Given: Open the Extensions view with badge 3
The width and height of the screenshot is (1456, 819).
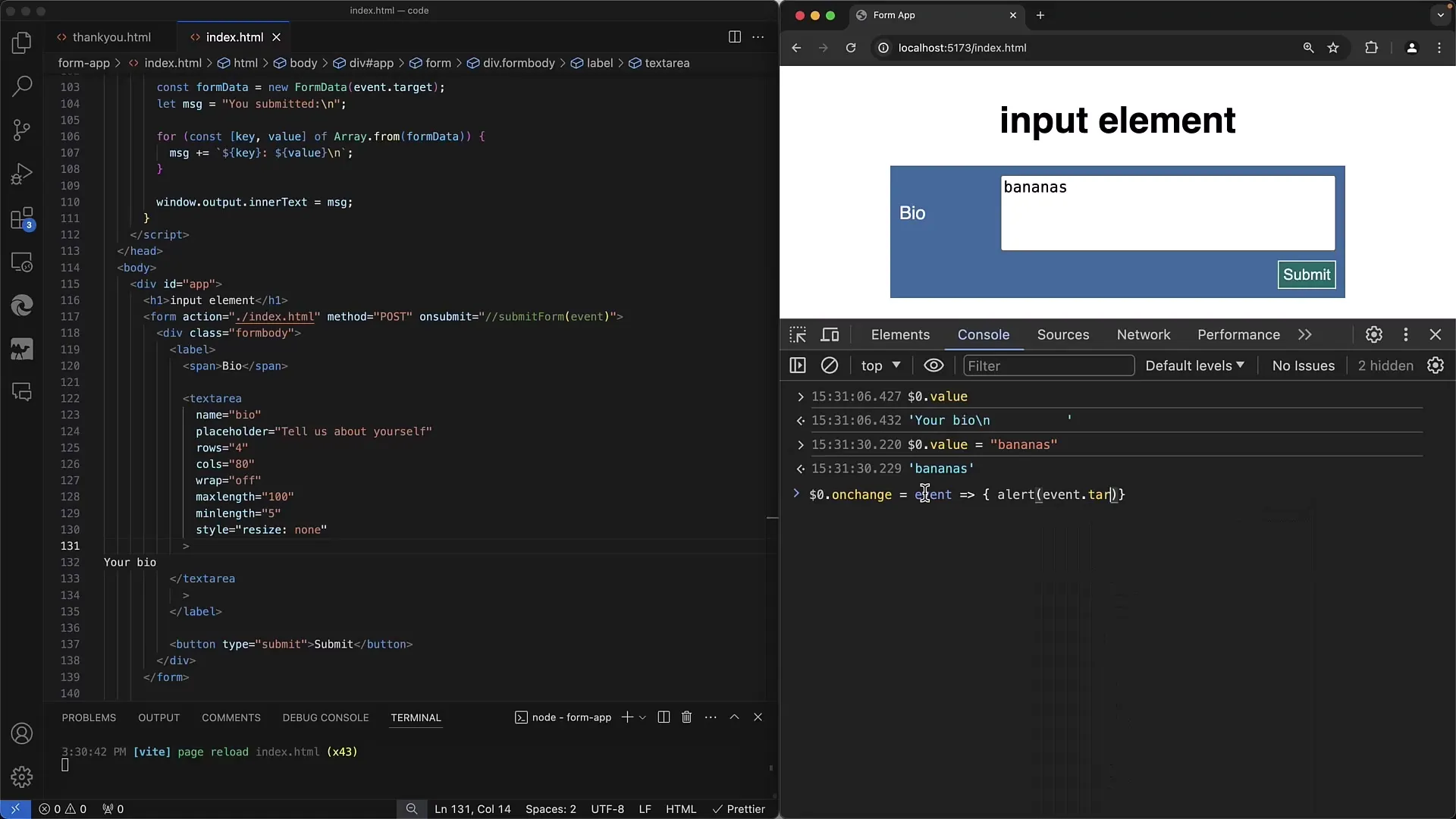Looking at the screenshot, I should (22, 219).
